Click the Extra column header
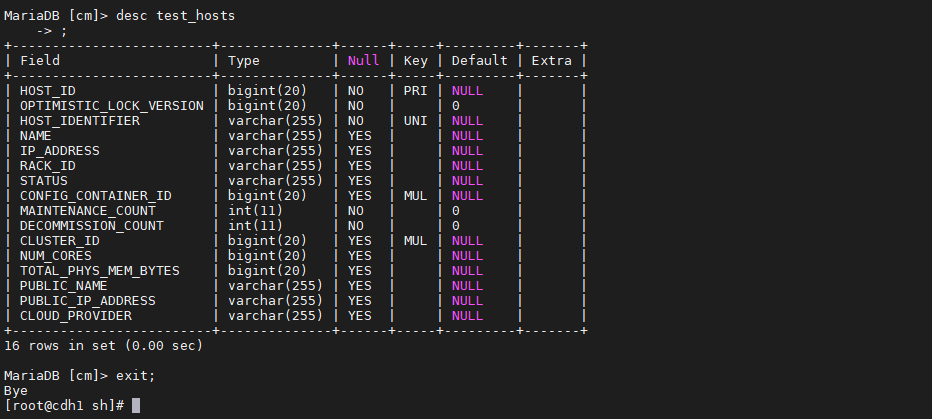932x419 pixels. tap(552, 61)
